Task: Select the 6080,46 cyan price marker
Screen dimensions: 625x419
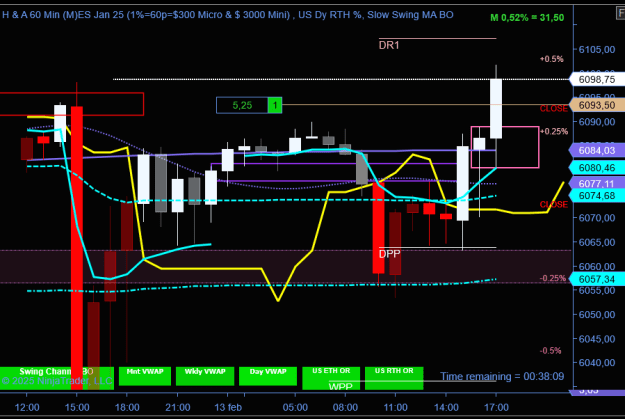Action: tap(597, 168)
